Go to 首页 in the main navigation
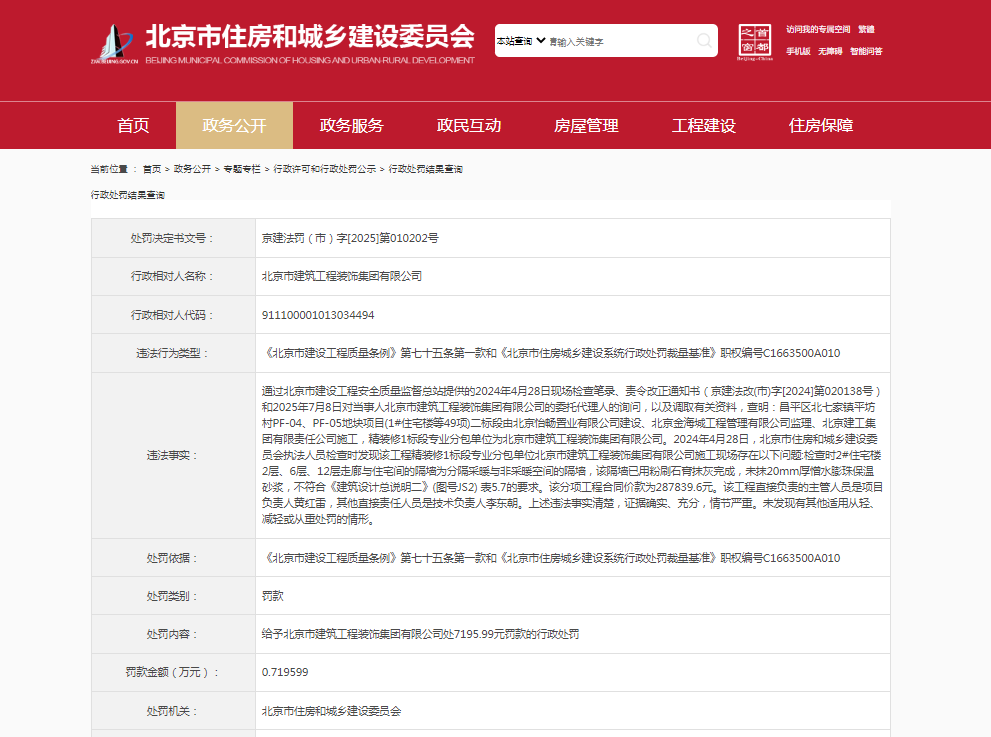 (133, 126)
